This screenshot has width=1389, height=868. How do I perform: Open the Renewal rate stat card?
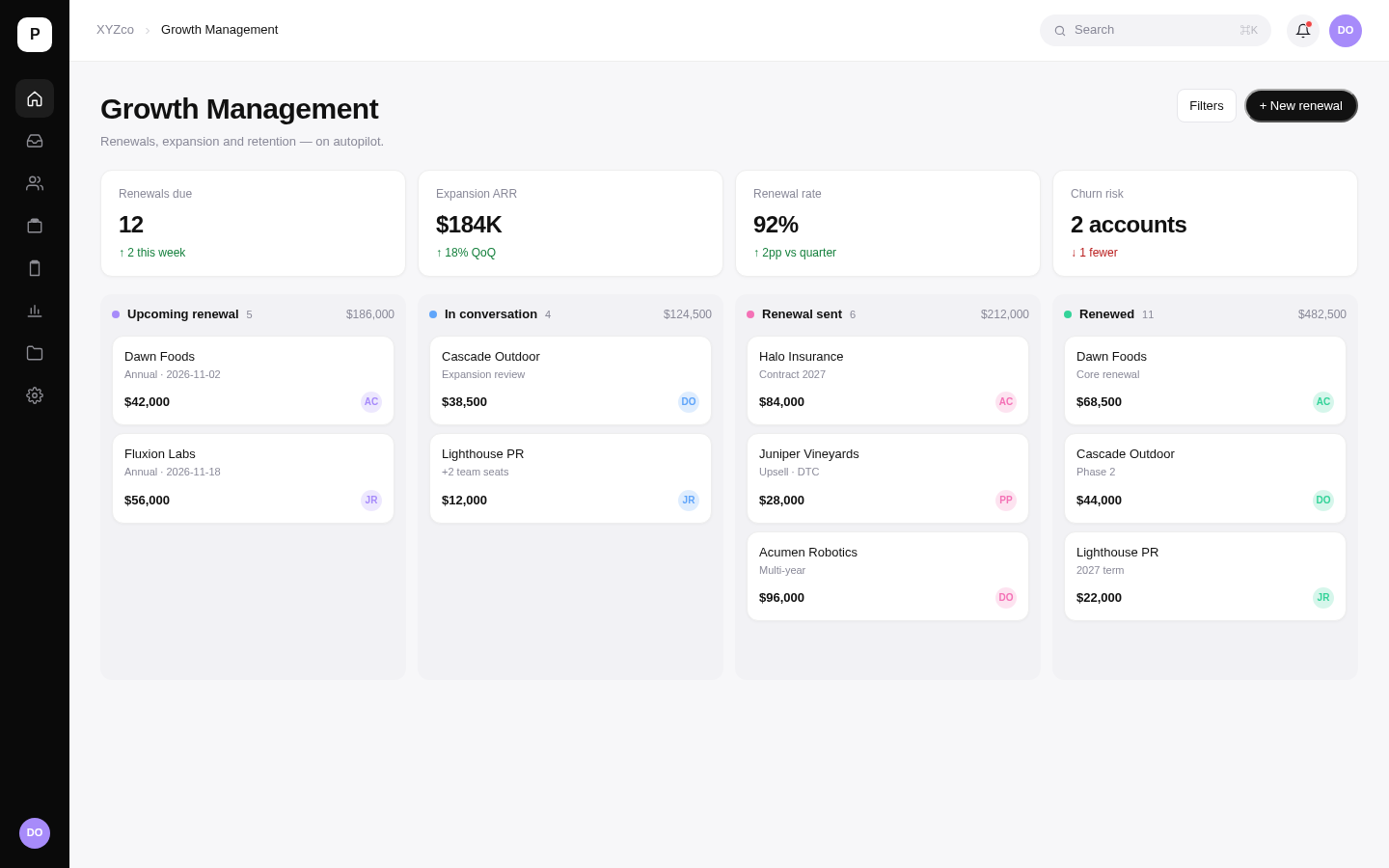[x=887, y=224]
